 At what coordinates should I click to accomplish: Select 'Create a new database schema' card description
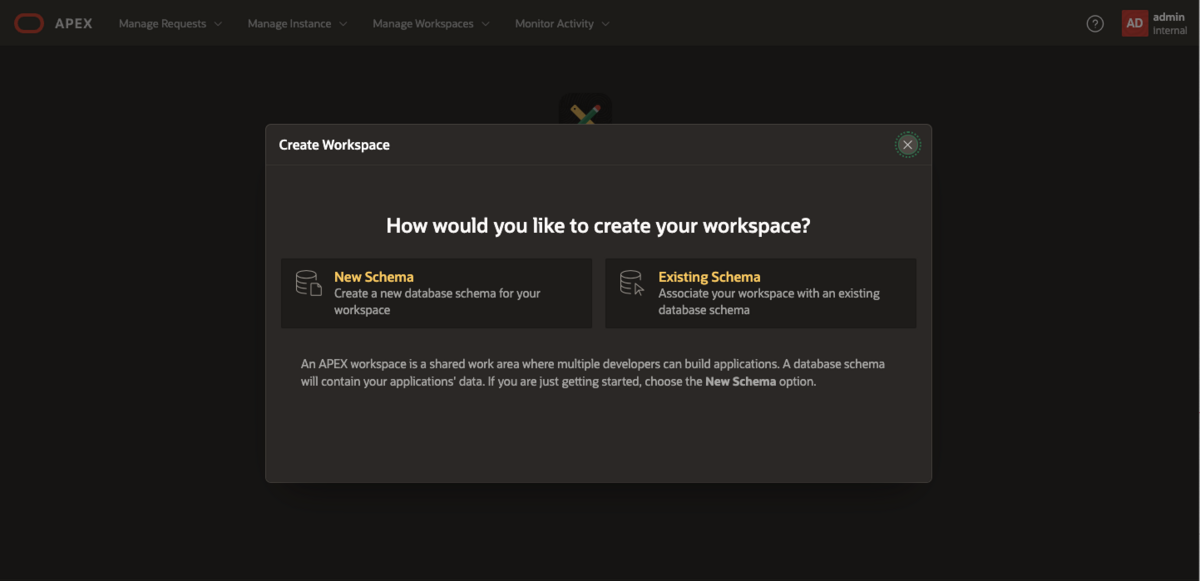(x=437, y=302)
